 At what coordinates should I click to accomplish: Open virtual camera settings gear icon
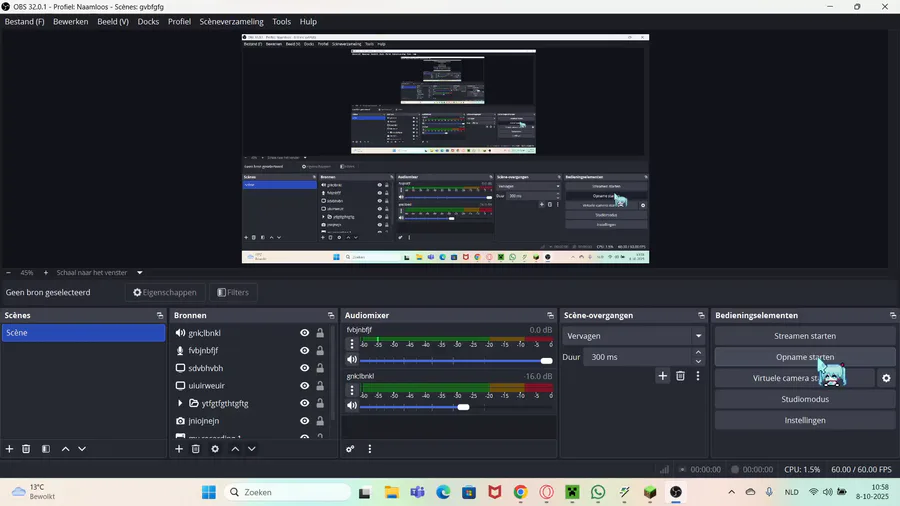886,378
